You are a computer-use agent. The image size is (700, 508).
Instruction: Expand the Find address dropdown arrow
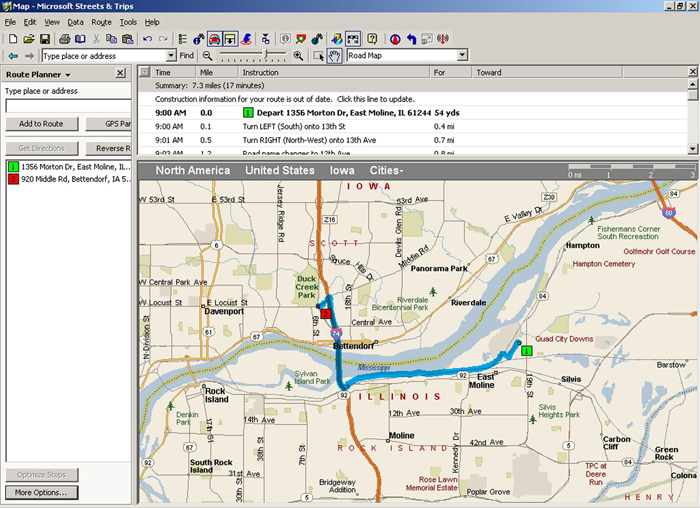point(172,56)
